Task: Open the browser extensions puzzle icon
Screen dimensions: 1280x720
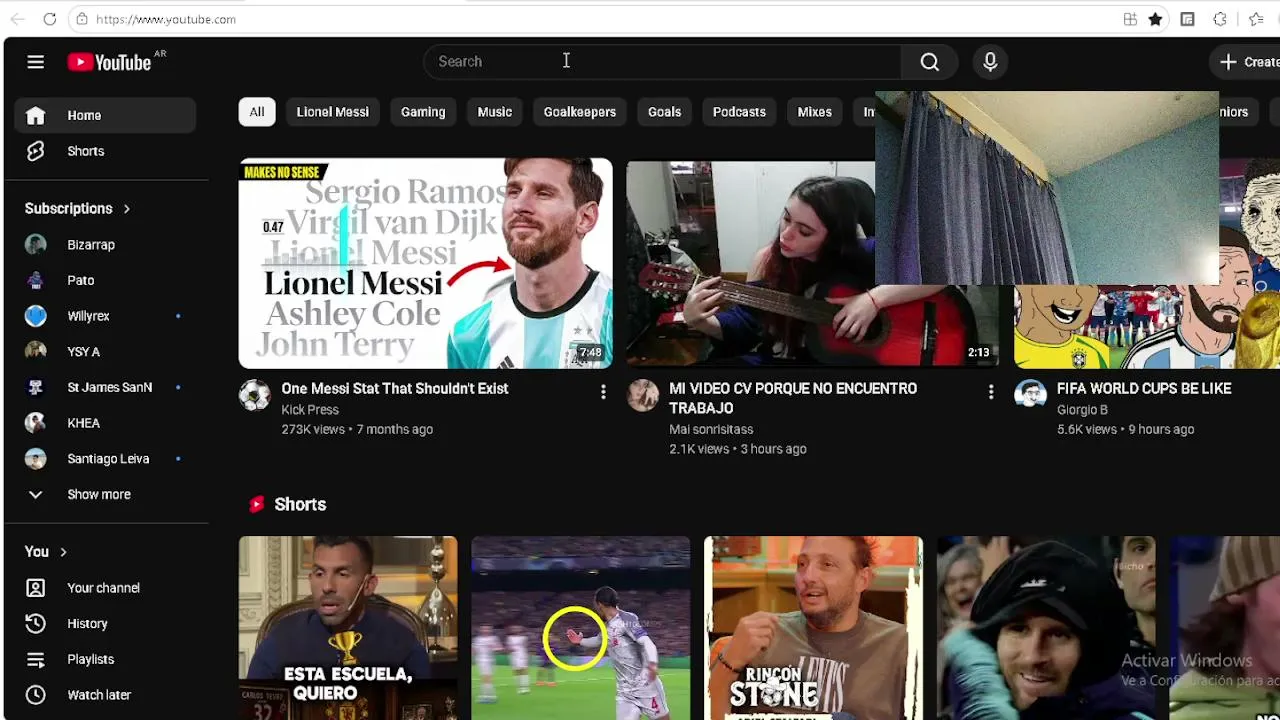Action: [1220, 19]
